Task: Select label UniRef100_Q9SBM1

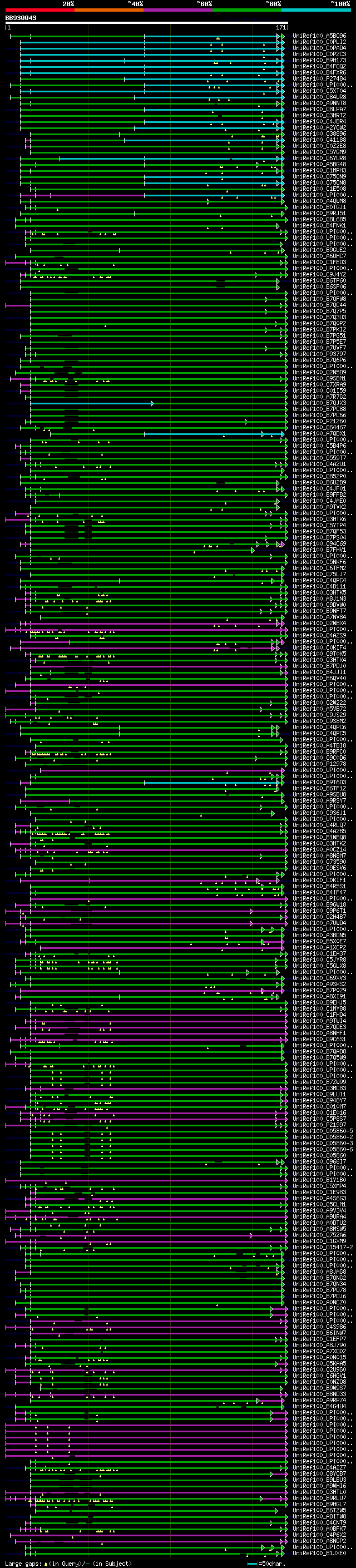Action: point(319,379)
